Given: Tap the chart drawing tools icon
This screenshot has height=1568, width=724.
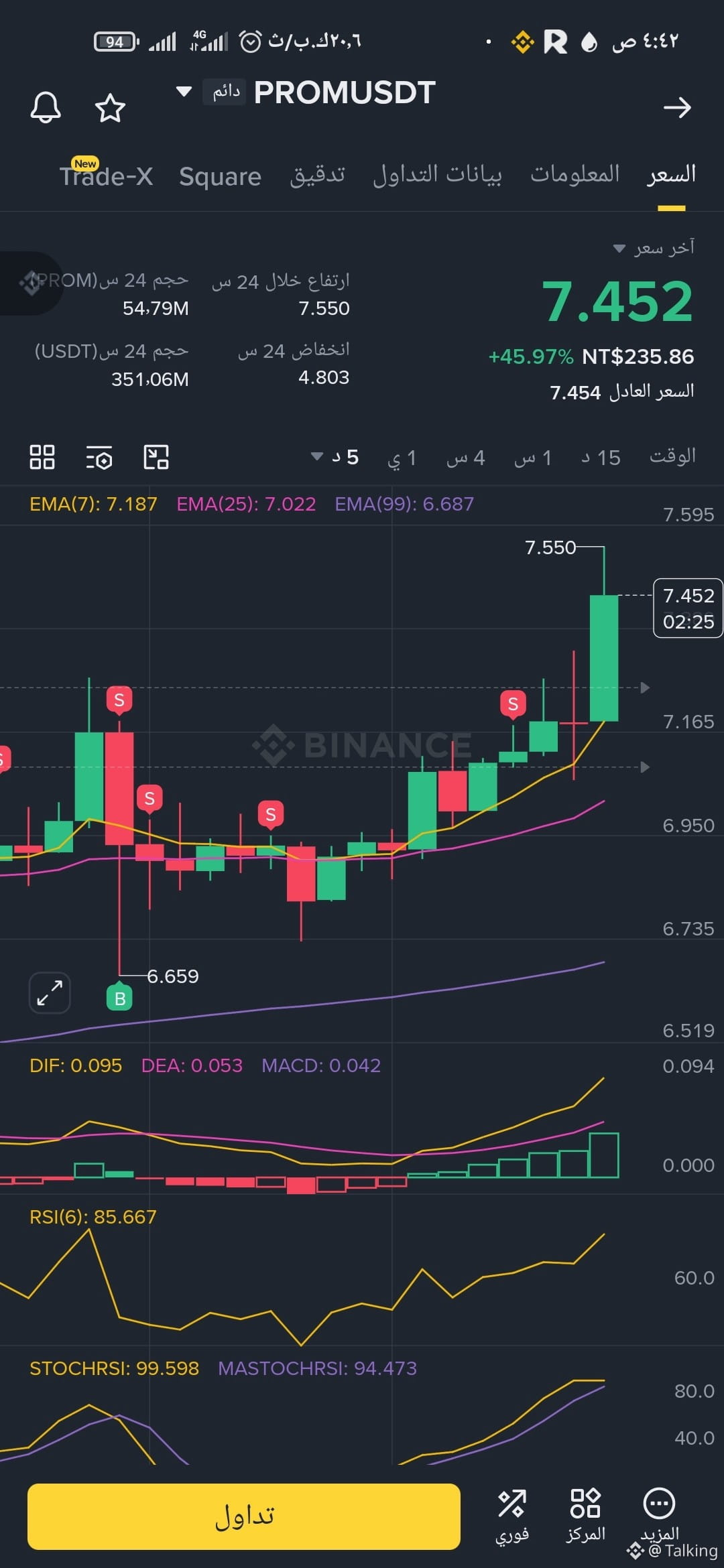Looking at the screenshot, I should point(156,457).
